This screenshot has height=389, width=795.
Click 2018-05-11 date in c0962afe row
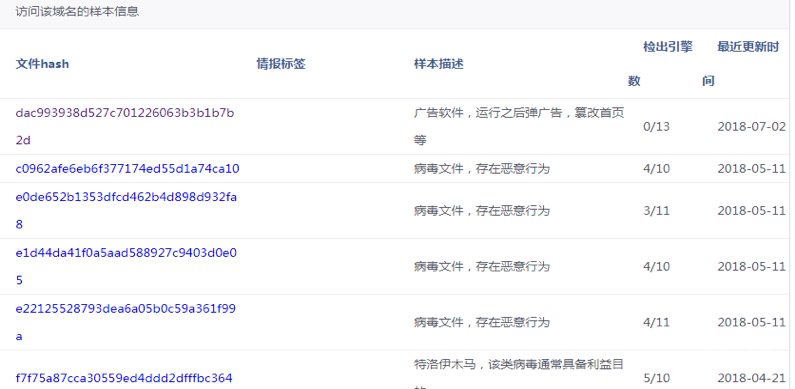(x=751, y=168)
